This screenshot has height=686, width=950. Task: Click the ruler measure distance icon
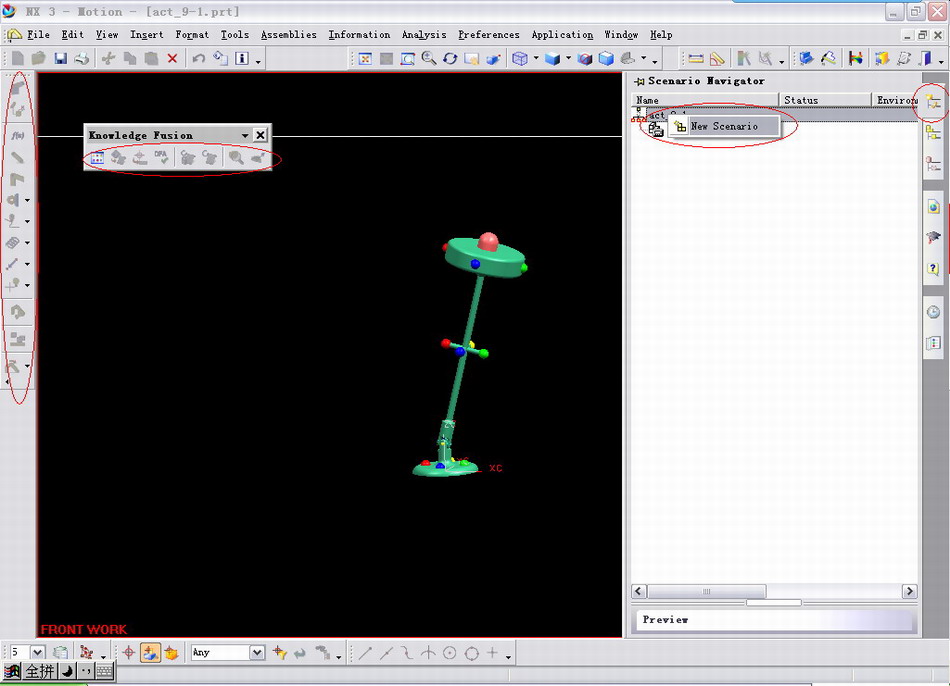(696, 58)
